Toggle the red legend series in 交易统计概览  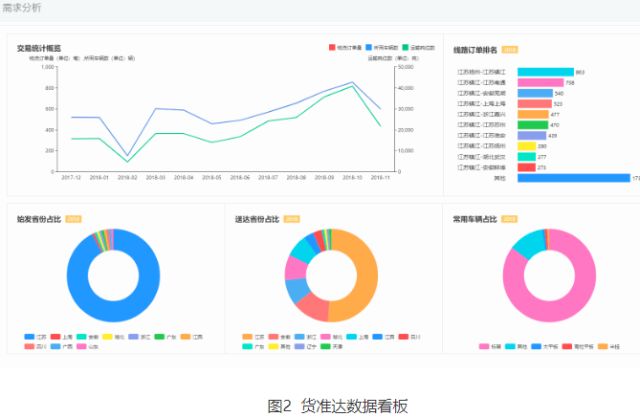click(332, 47)
